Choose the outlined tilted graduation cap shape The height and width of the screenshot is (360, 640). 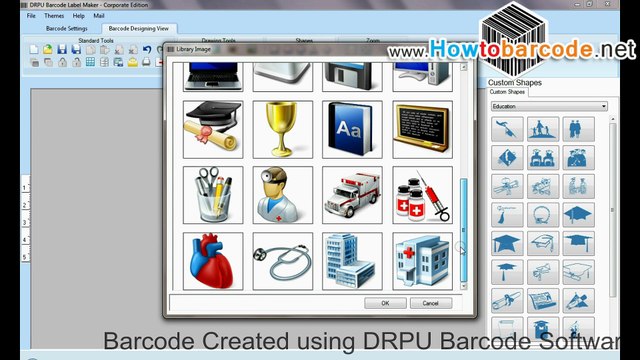coord(543,243)
